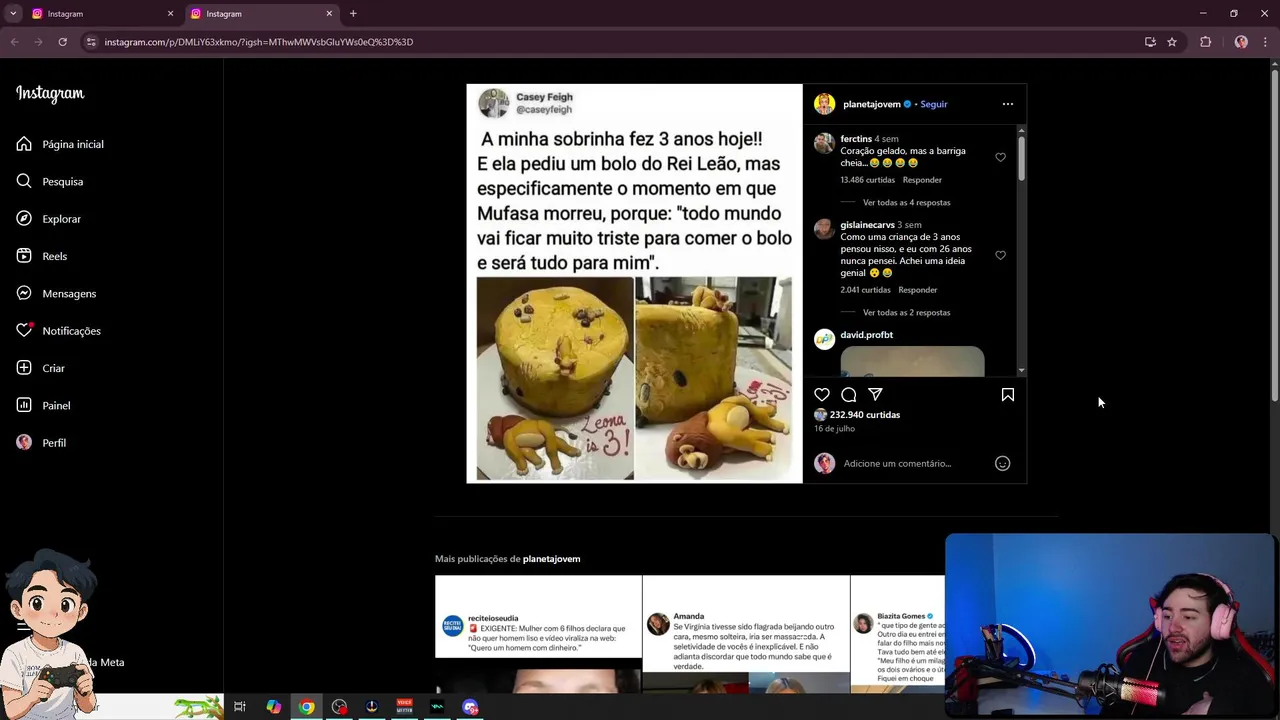Open Mensagens in sidebar
The image size is (1280, 720).
click(x=56, y=293)
